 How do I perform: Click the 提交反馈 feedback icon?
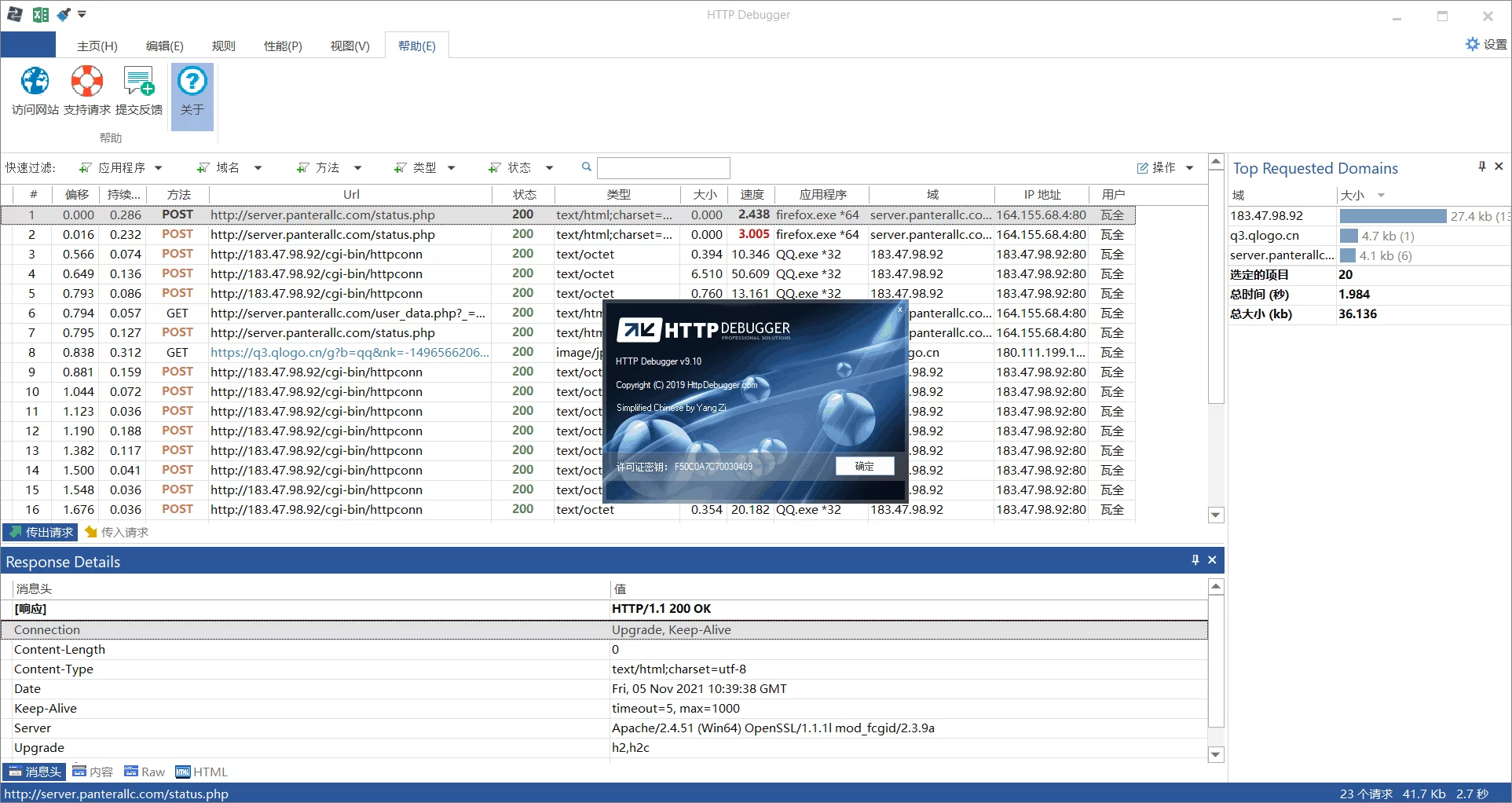(x=139, y=81)
